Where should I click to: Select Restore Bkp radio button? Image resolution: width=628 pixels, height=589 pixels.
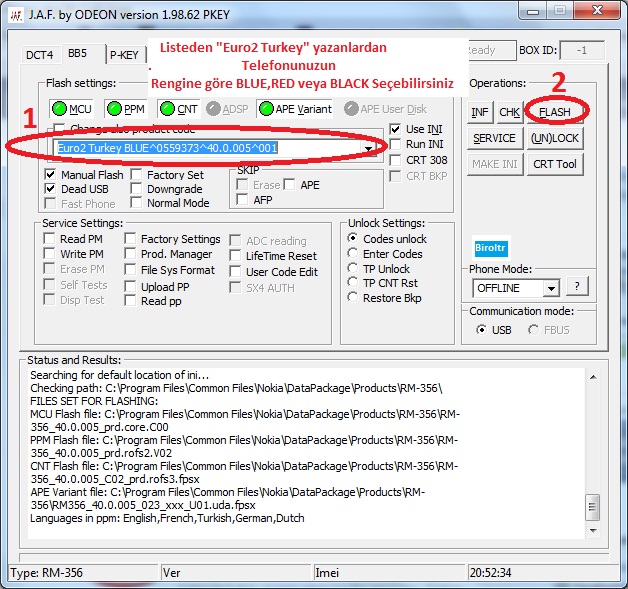pos(352,298)
